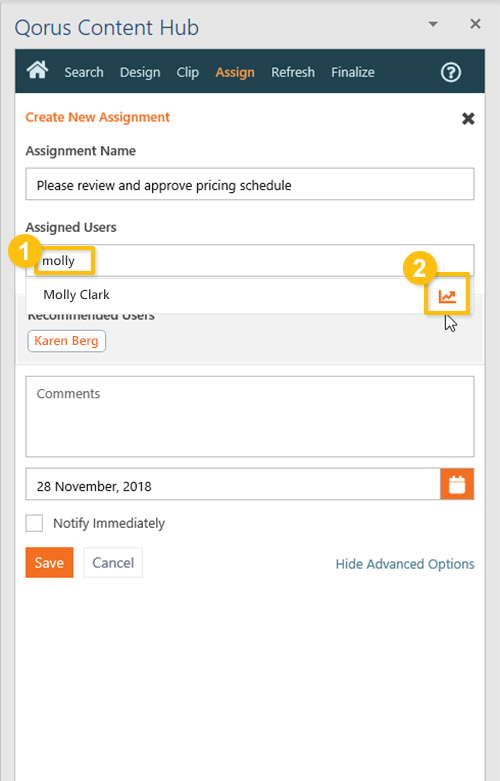The width and height of the screenshot is (500, 781).
Task: Open the Search tab
Action: click(x=84, y=72)
